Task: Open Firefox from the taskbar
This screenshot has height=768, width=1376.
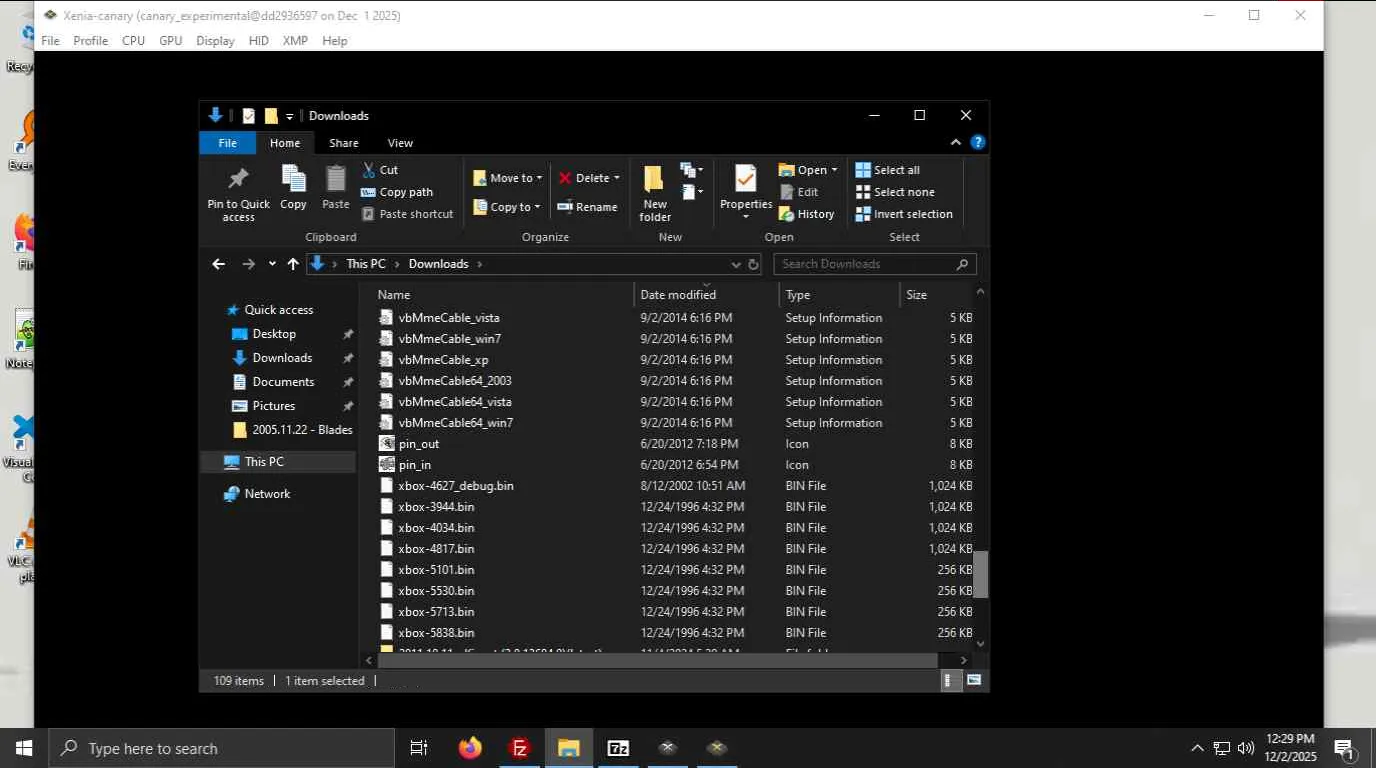Action: (470, 748)
